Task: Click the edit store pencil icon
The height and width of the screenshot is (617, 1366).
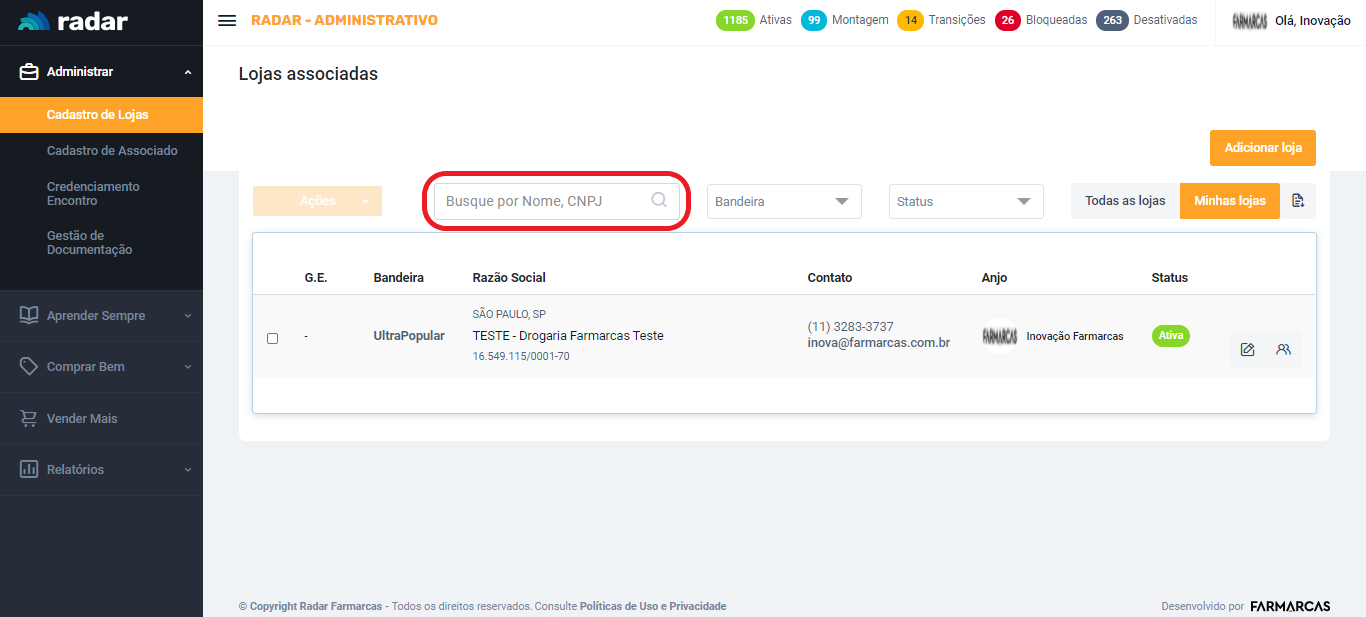Action: (1247, 350)
